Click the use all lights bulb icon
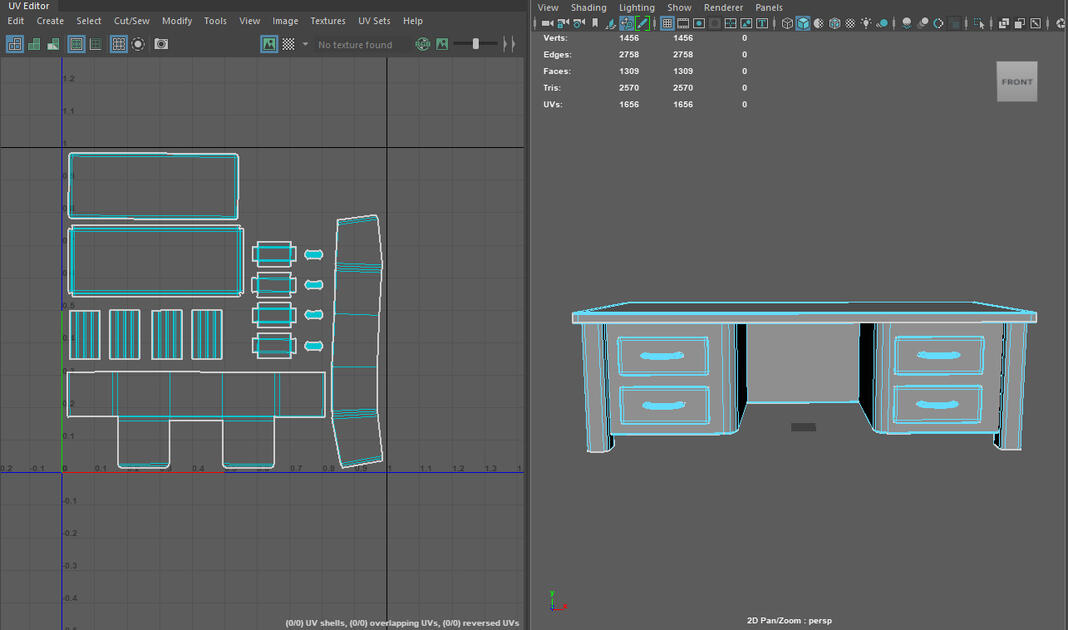The height and width of the screenshot is (630, 1068). coord(866,23)
